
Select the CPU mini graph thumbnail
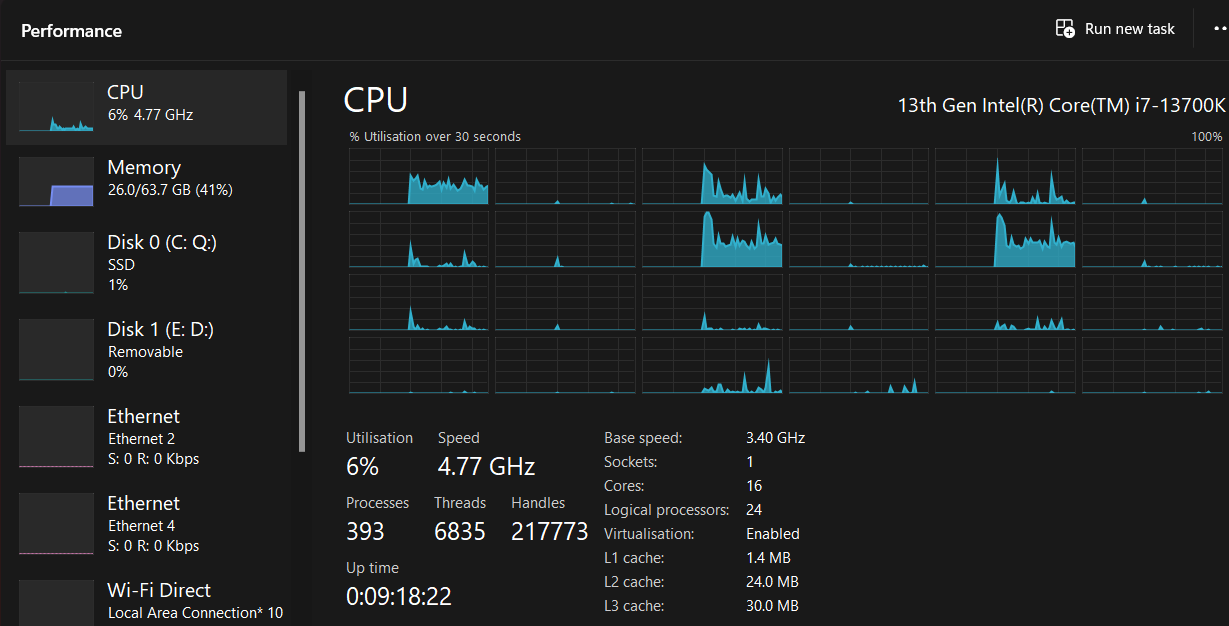(56, 107)
